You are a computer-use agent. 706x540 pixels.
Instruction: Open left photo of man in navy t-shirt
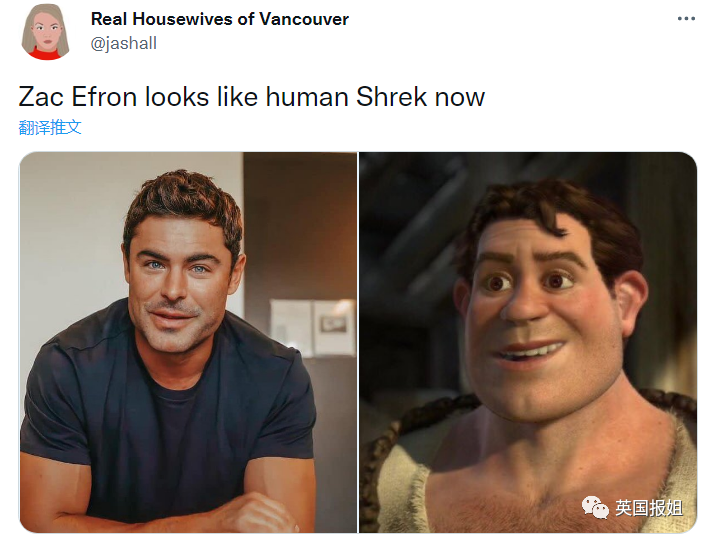click(x=188, y=343)
